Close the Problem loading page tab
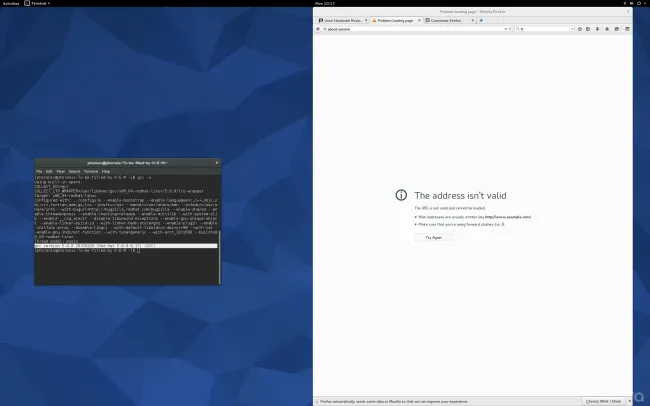The height and width of the screenshot is (406, 650). (x=419, y=20)
